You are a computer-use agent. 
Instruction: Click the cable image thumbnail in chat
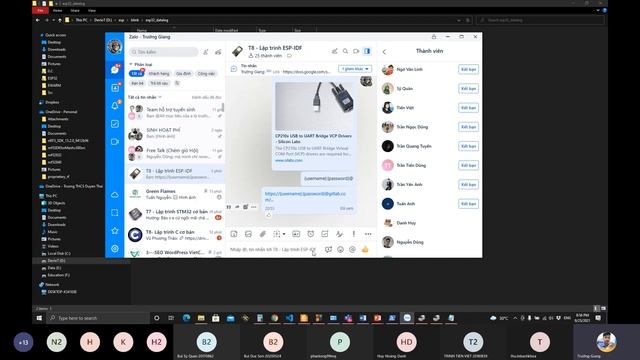tap(314, 106)
